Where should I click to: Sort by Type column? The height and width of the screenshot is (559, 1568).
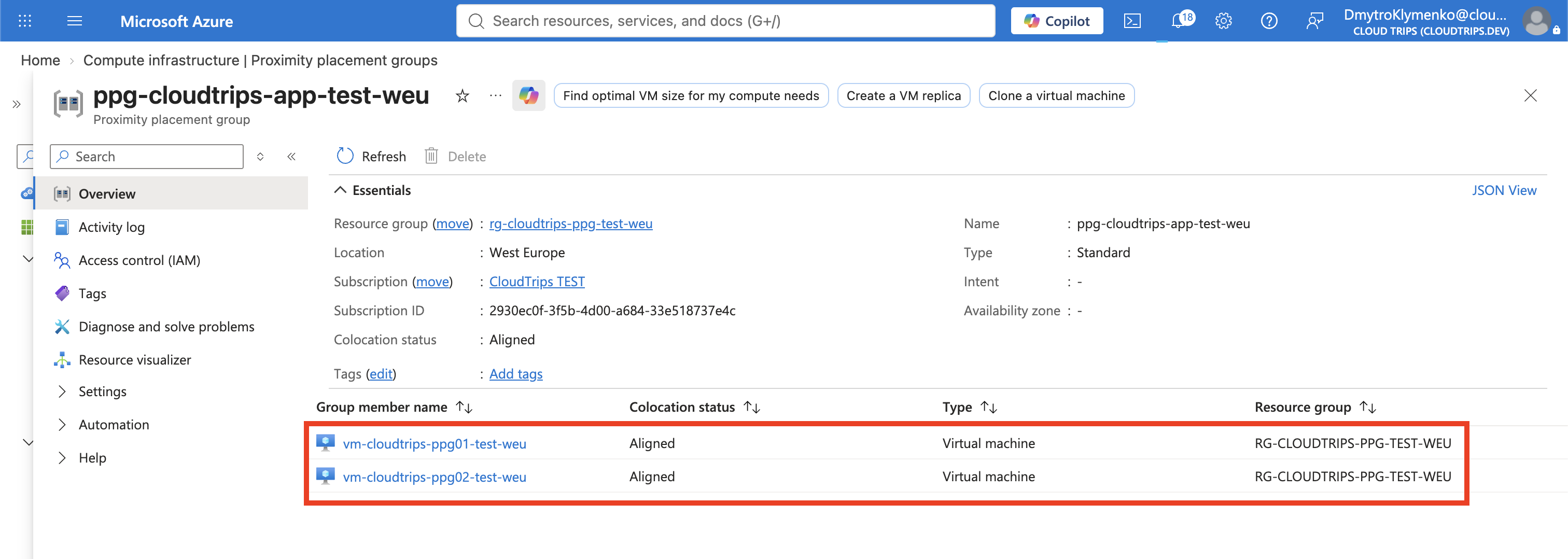pyautogui.click(x=970, y=408)
